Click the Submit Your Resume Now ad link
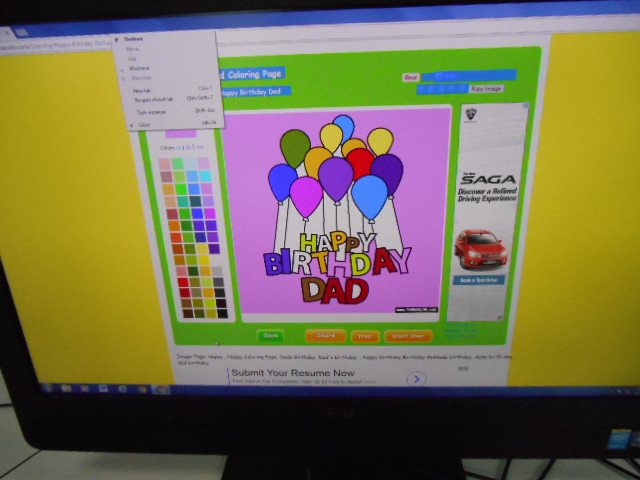The width and height of the screenshot is (640, 480). 294,373
